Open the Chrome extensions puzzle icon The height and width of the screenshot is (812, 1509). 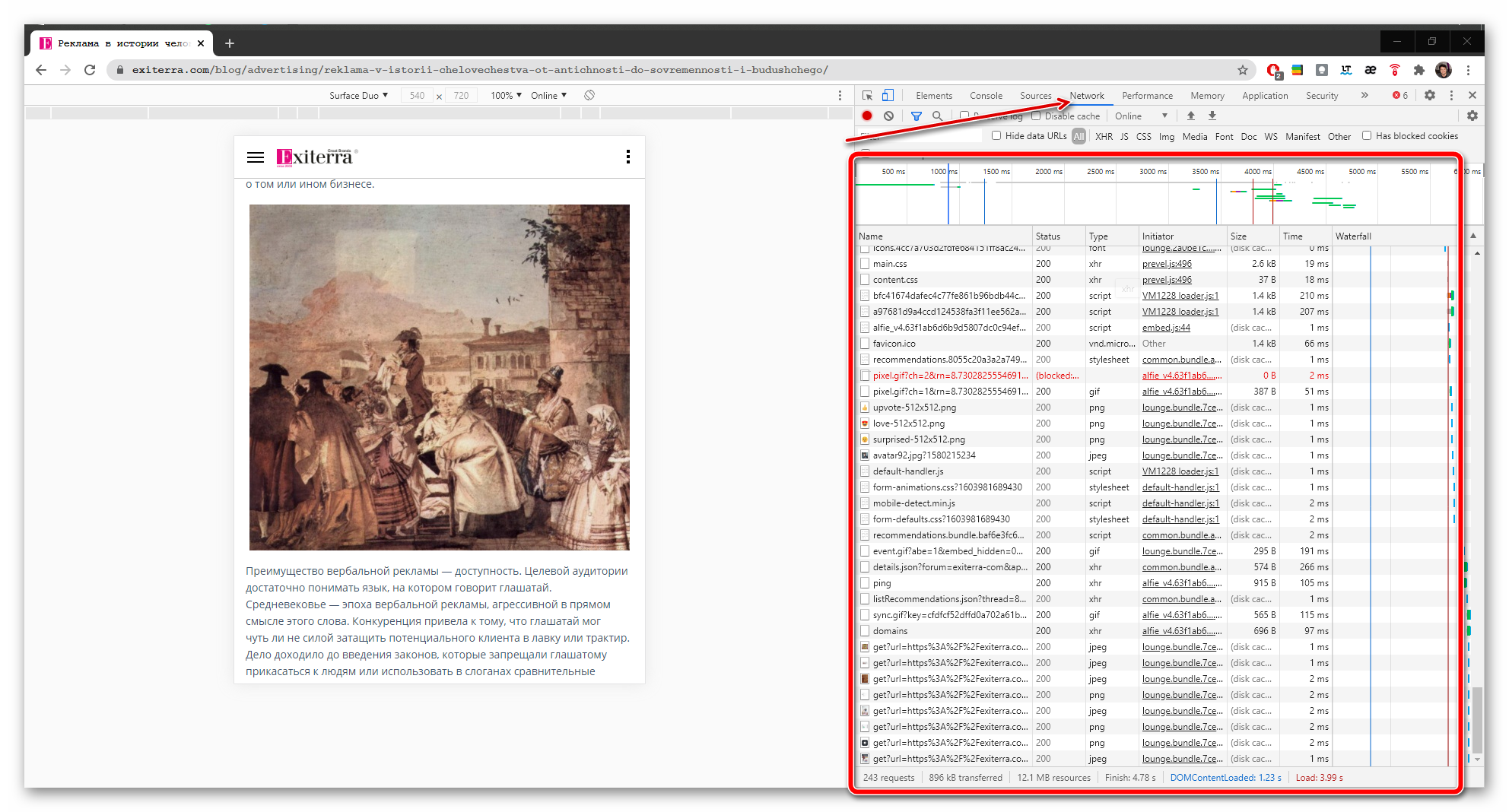click(x=1419, y=70)
